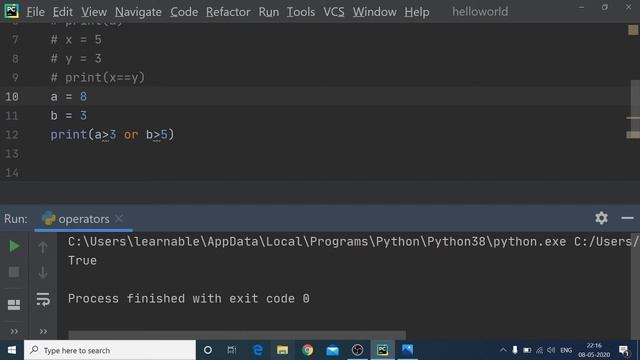
Task: Click the ENG language indicator
Action: [x=566, y=350]
